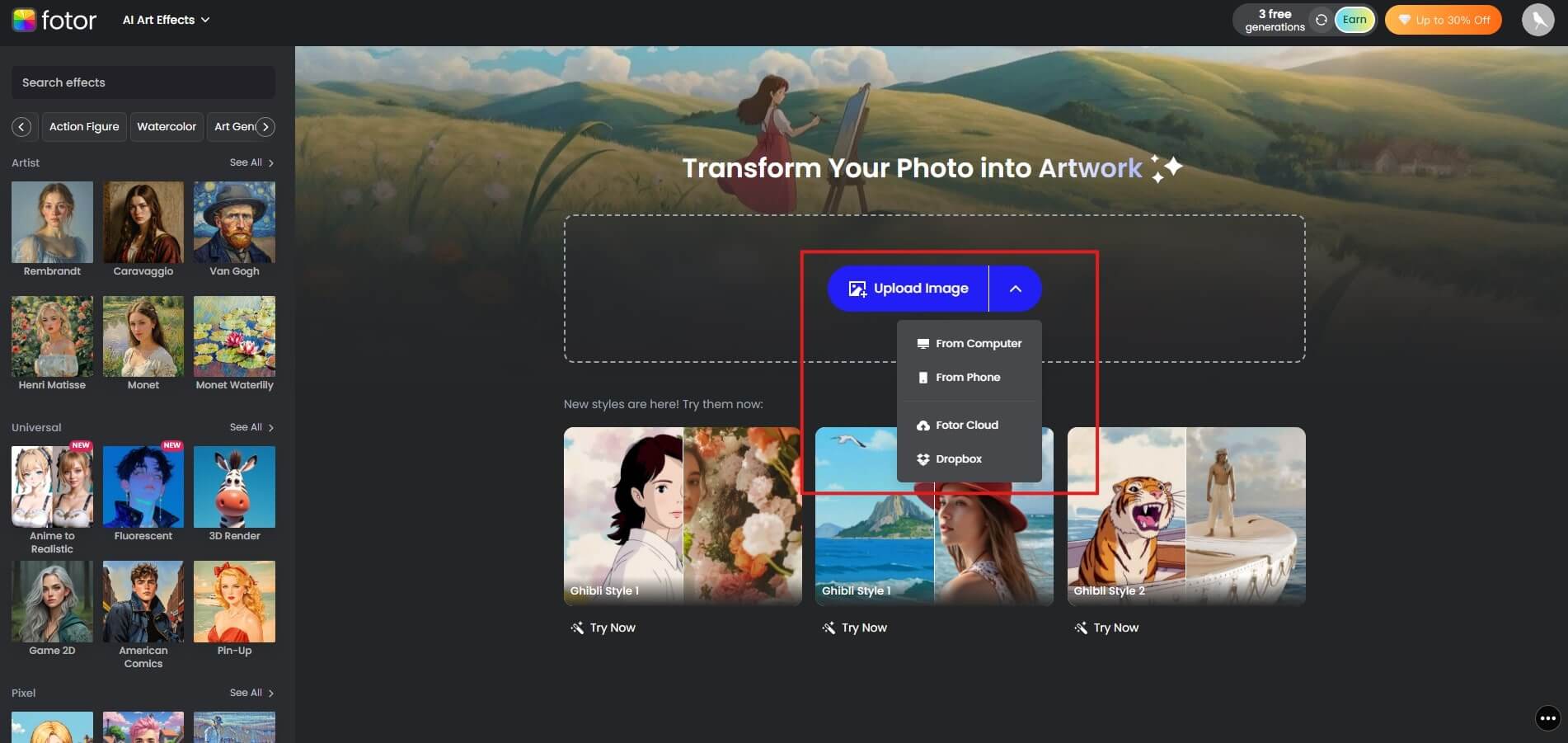Click the Artist section heading

tap(26, 162)
